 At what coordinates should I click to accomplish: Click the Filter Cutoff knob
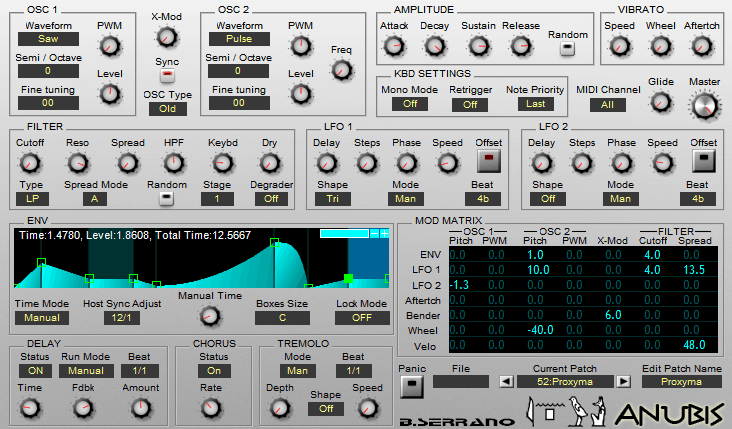tap(30, 163)
